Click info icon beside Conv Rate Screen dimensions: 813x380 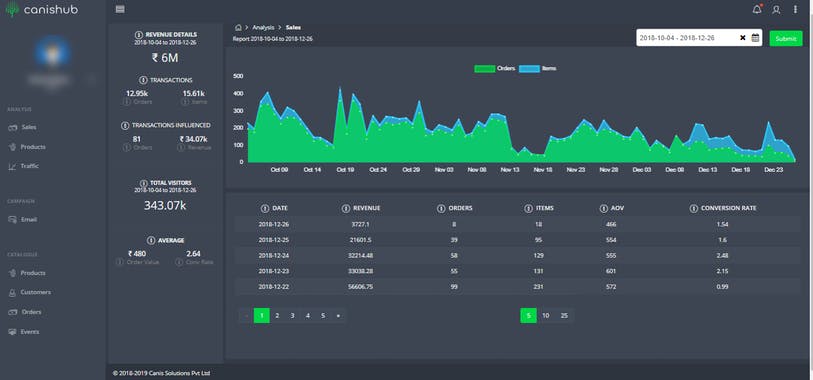[x=179, y=262]
